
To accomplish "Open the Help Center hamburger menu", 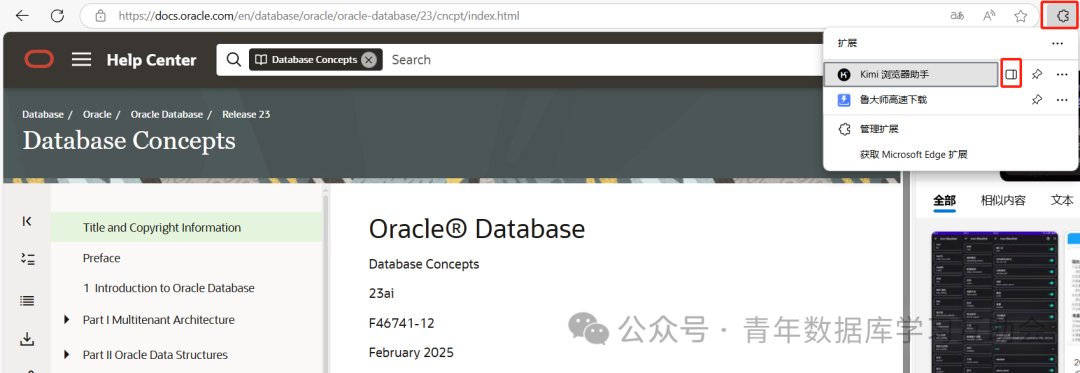I will [81, 60].
